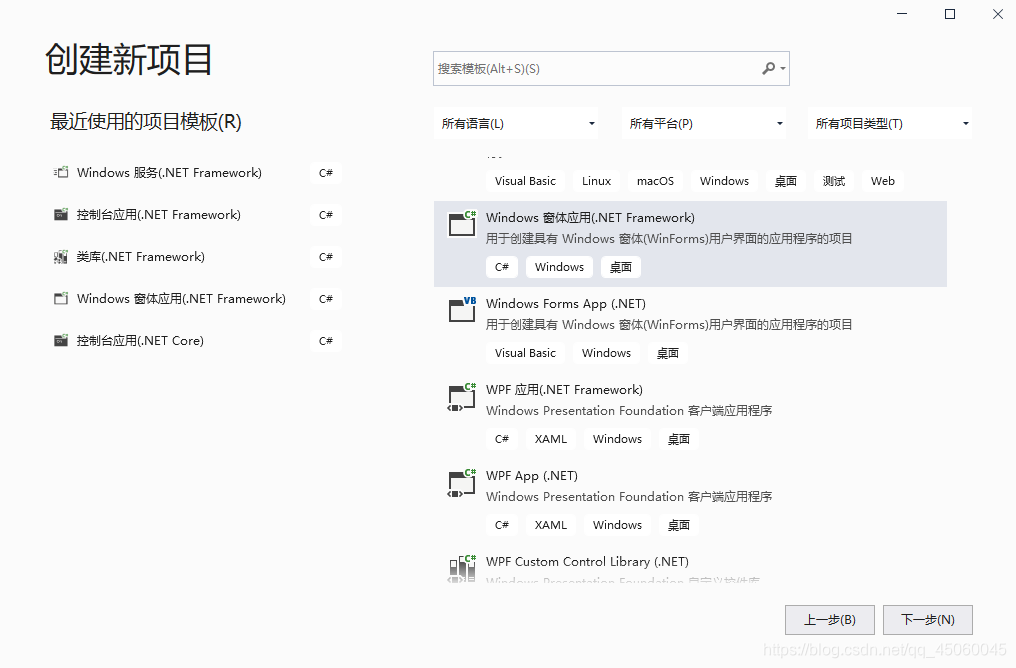Click the C# tag beside Windows 服务
Screen dimensions: 1016x668
click(326, 173)
